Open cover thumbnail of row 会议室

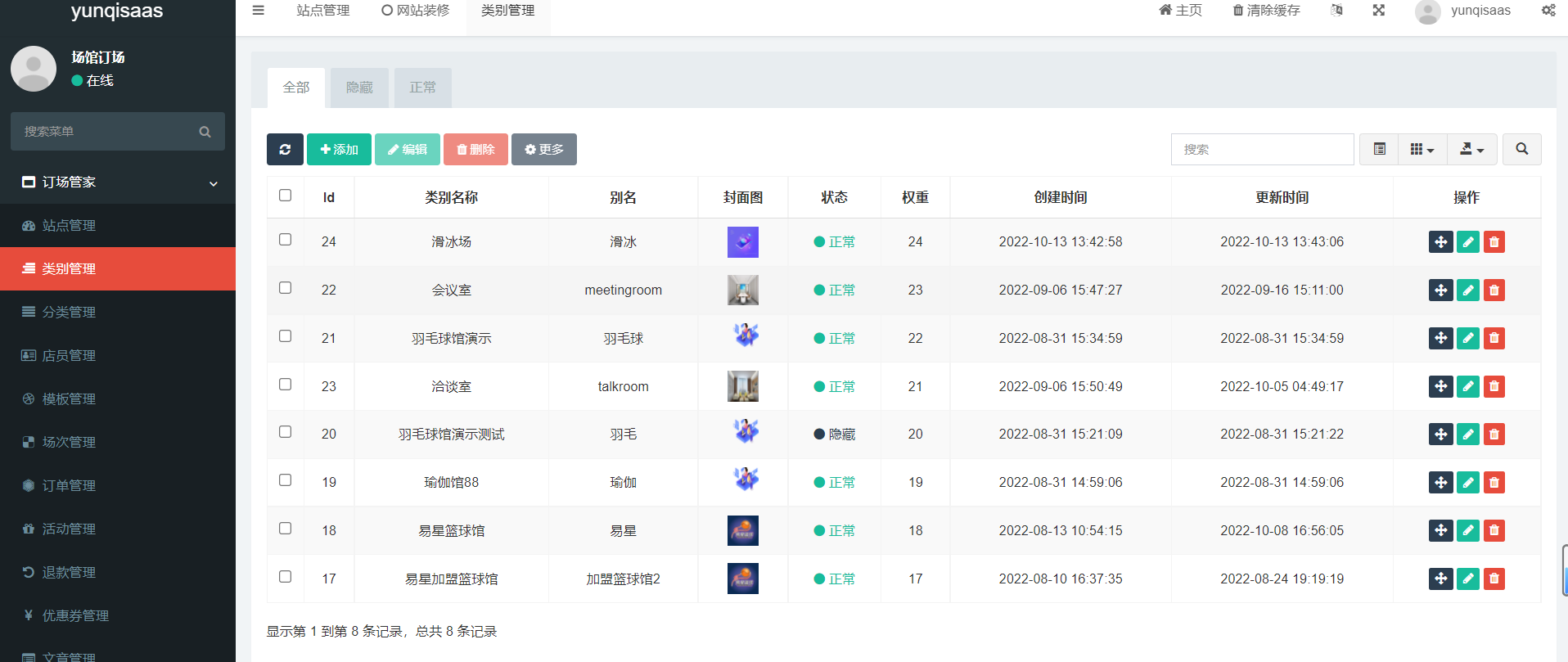pyautogui.click(x=743, y=290)
